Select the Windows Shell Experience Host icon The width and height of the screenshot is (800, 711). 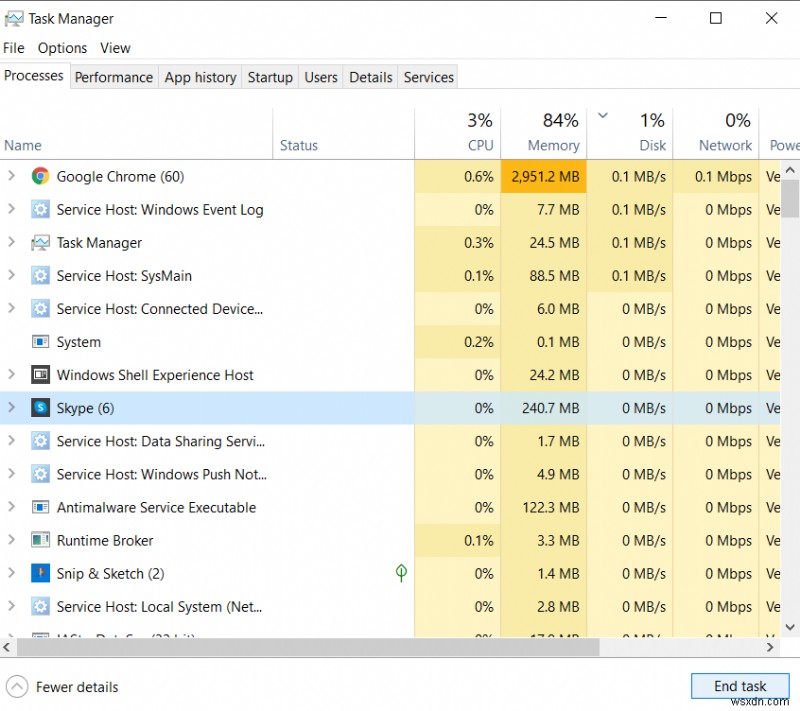40,374
